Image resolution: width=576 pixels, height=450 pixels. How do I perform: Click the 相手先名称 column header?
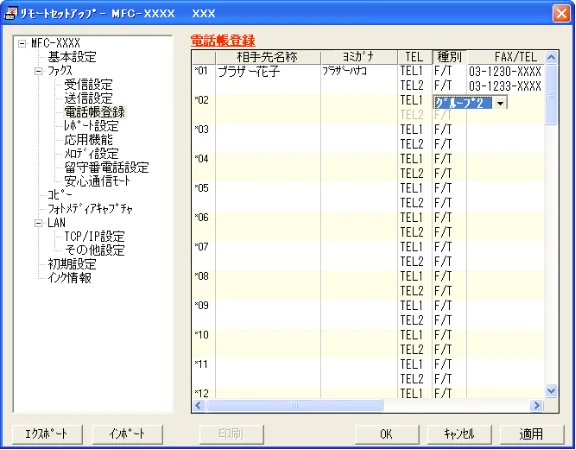268,57
